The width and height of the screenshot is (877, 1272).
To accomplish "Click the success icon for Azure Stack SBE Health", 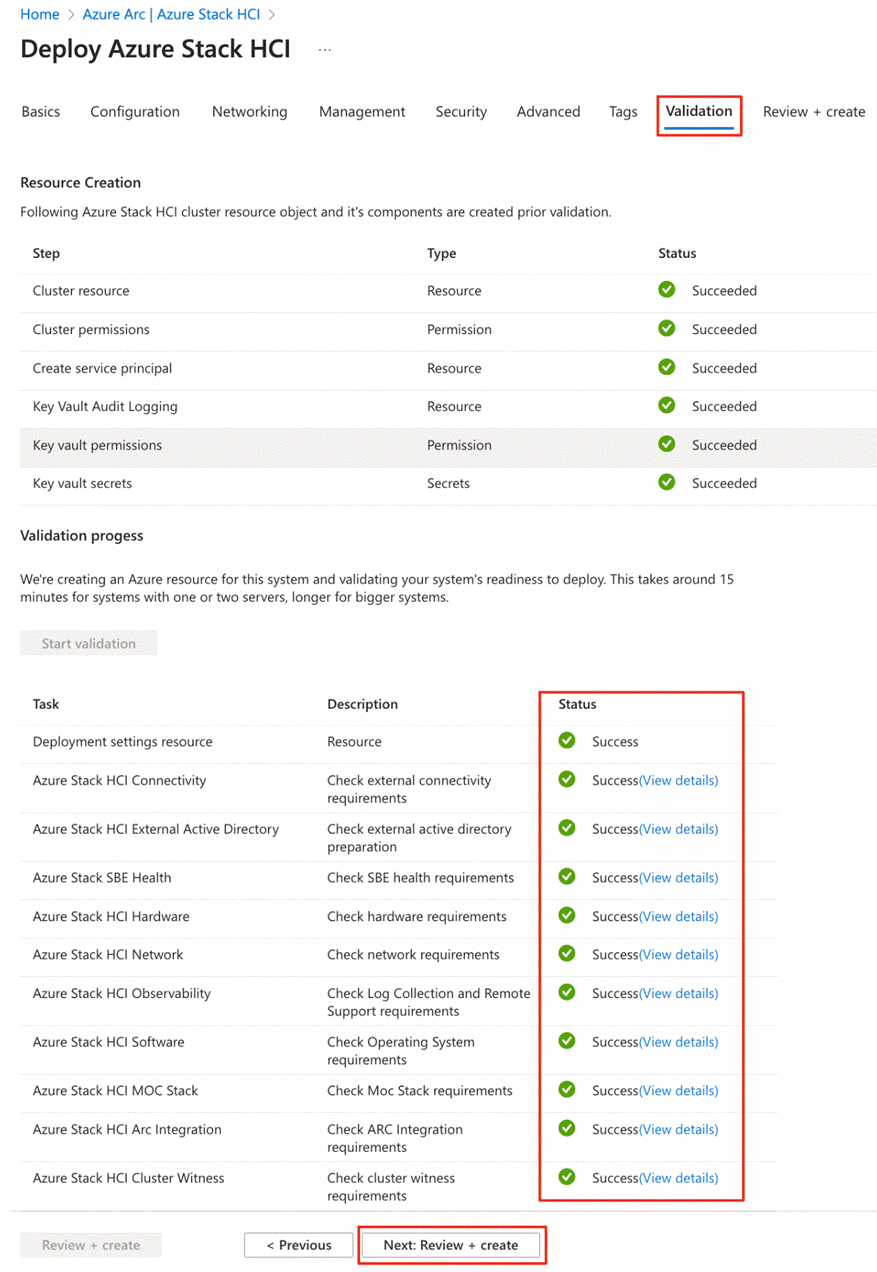I will [567, 876].
